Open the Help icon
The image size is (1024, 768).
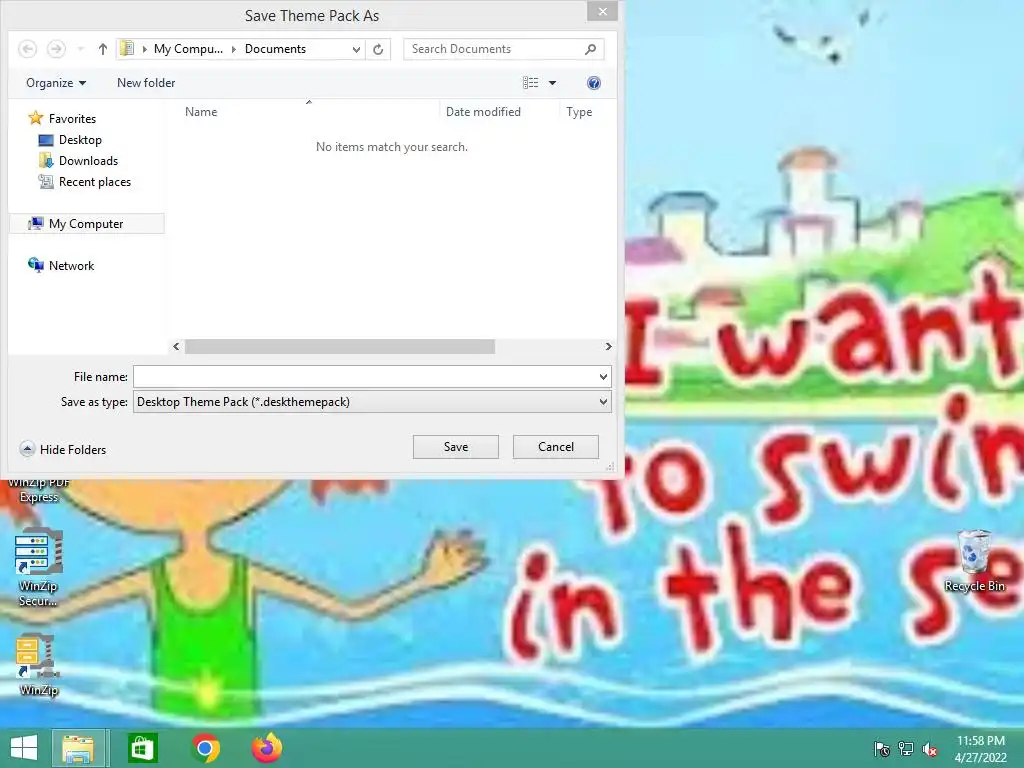coord(594,83)
